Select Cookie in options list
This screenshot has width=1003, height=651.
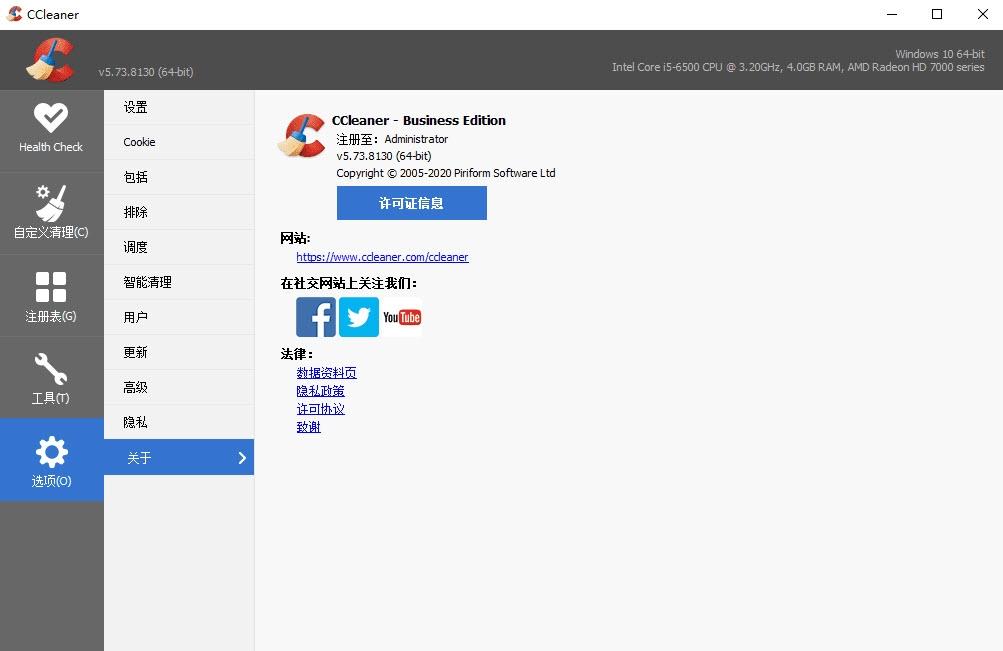[x=179, y=142]
